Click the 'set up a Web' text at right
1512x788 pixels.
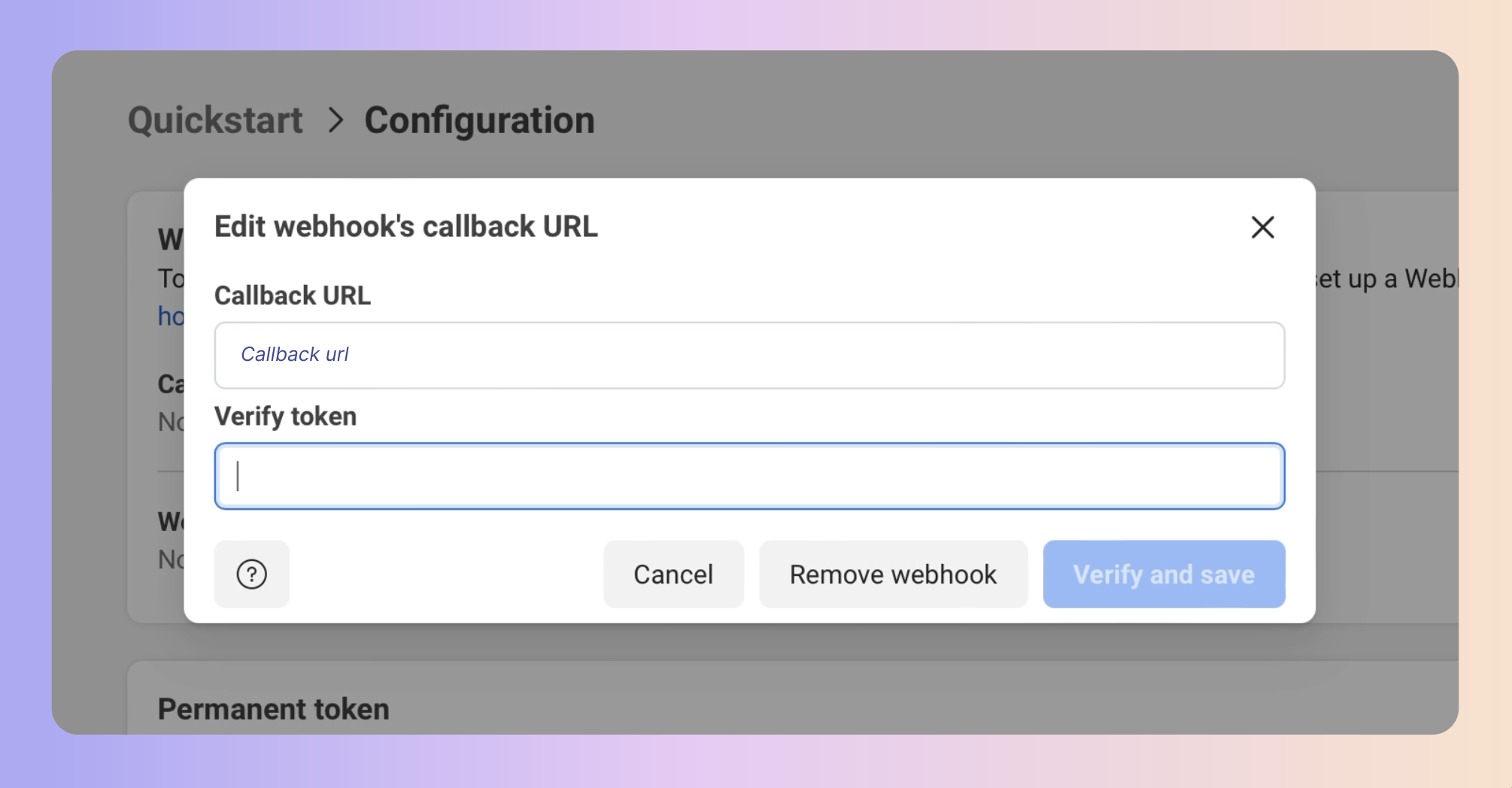[x=1386, y=279]
